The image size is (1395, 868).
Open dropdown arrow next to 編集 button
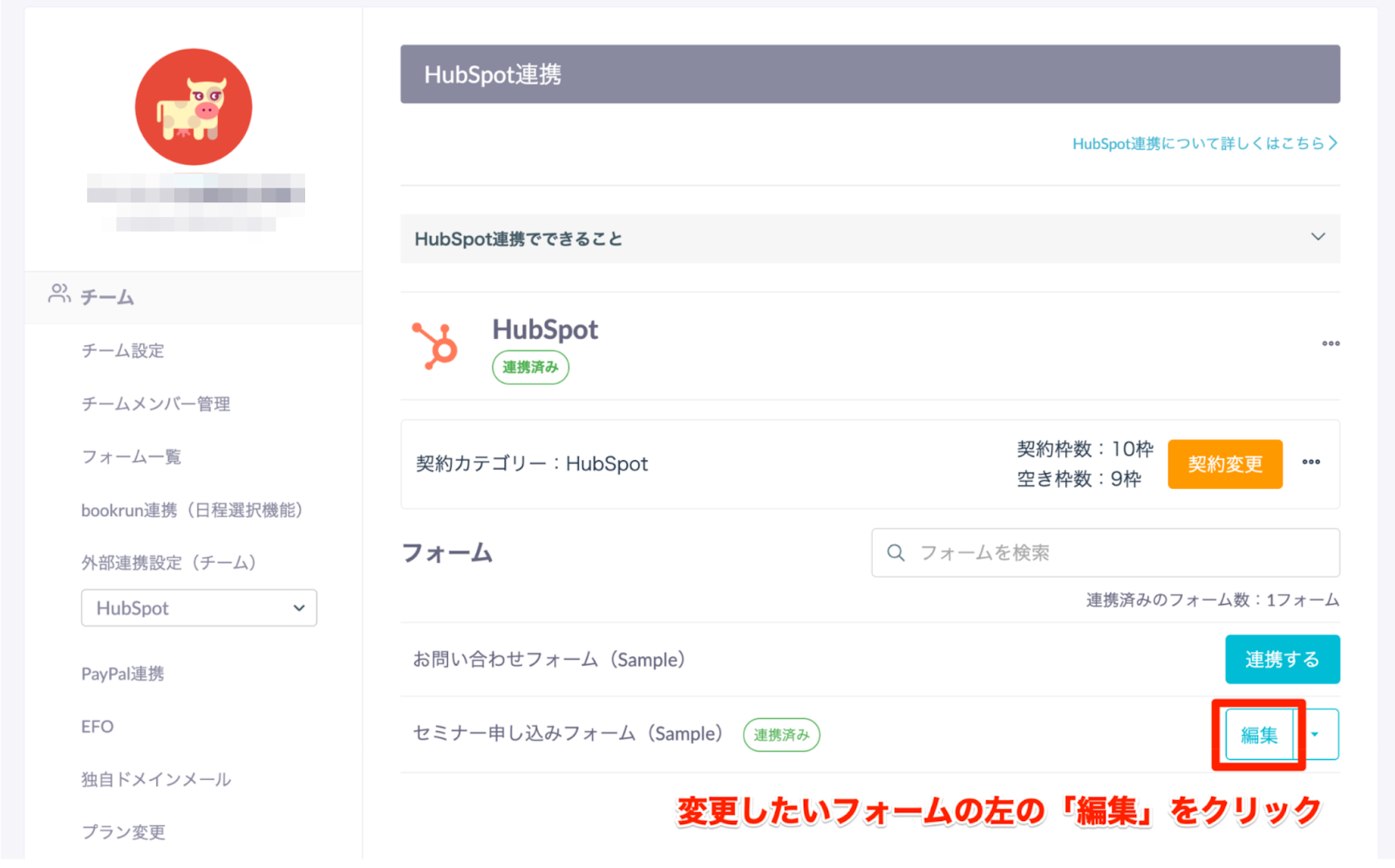1315,735
